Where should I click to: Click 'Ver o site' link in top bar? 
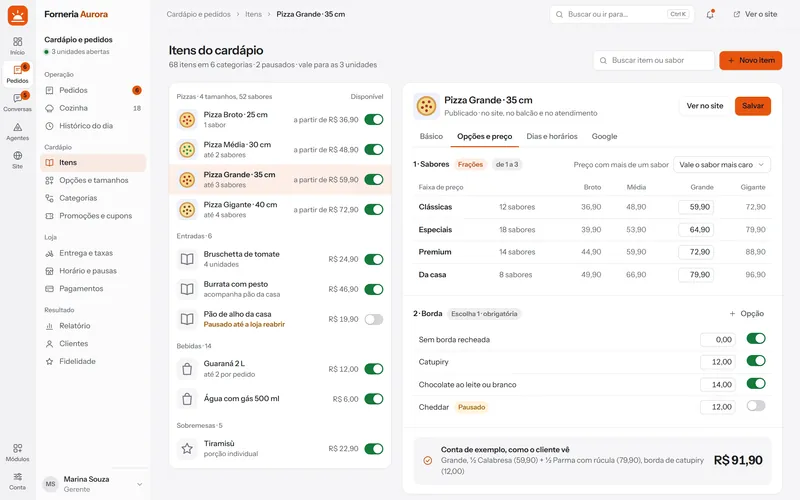click(x=755, y=14)
